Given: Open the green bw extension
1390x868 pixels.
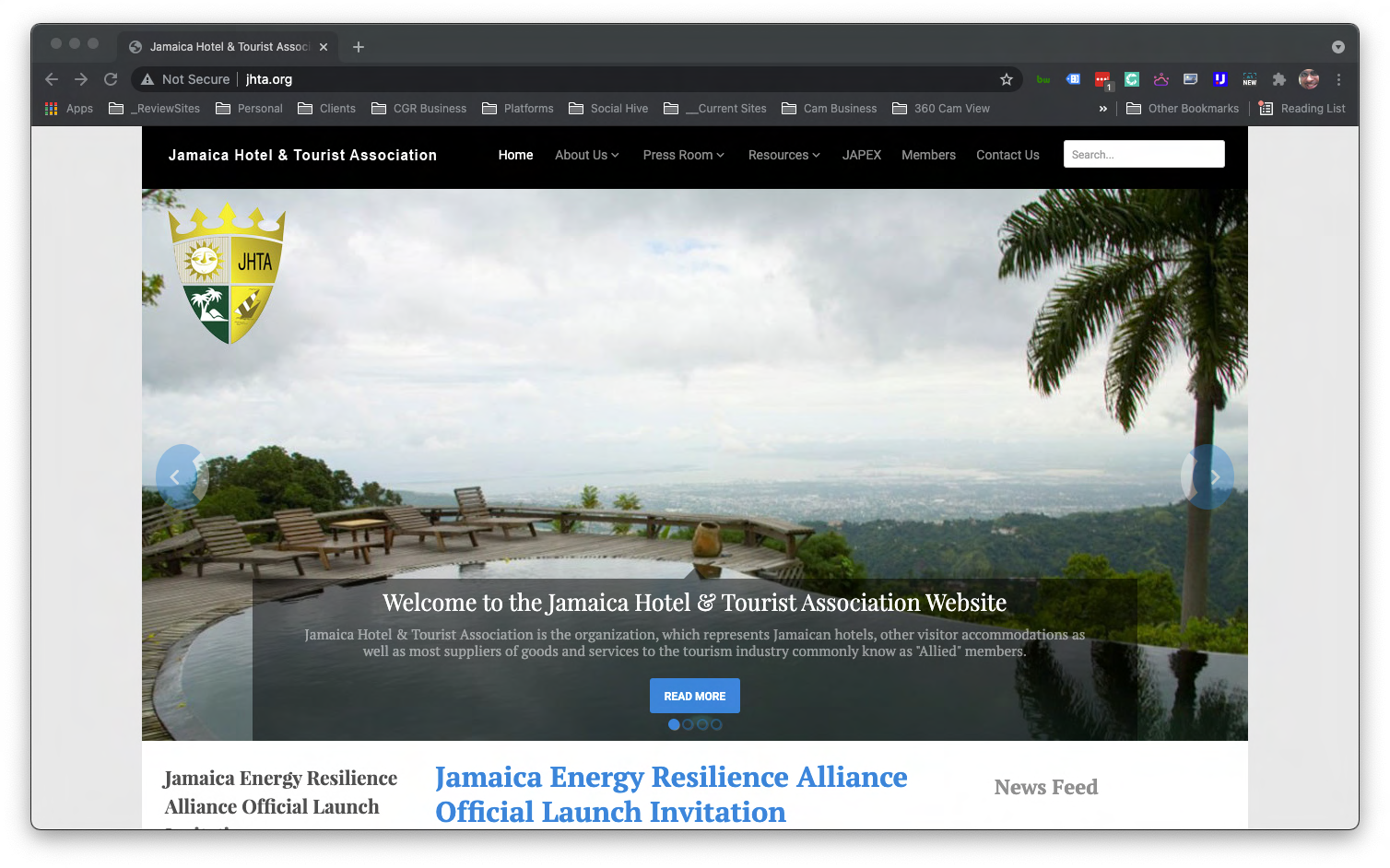Looking at the screenshot, I should [x=1043, y=79].
